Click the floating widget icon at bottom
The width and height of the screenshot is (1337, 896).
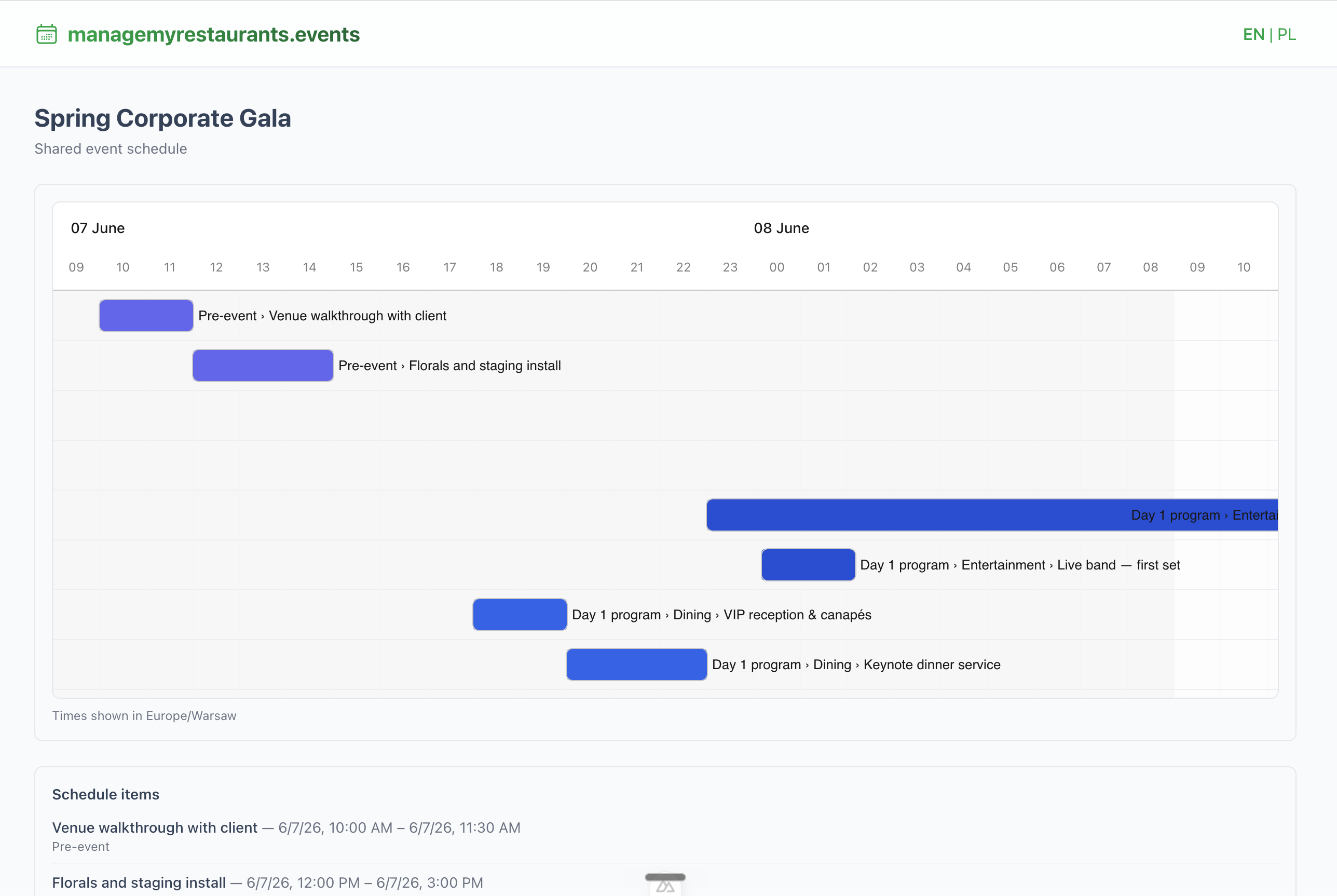click(665, 885)
